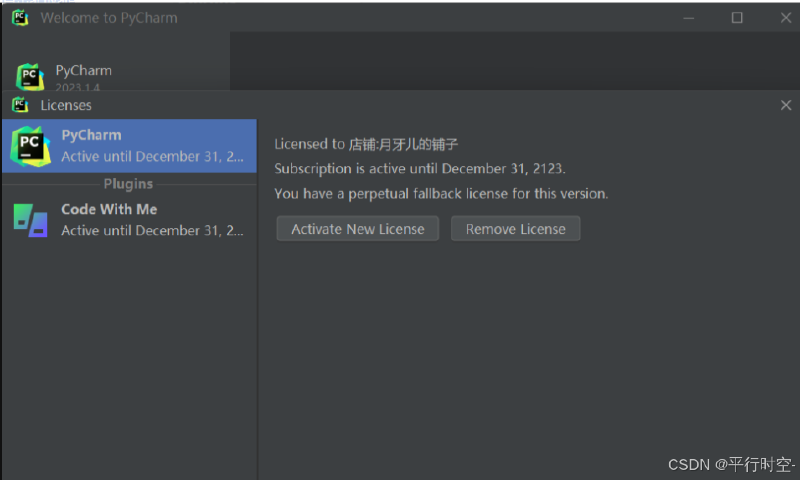
Task: Minimize the Welcome to PyCharm window
Action: click(x=689, y=18)
